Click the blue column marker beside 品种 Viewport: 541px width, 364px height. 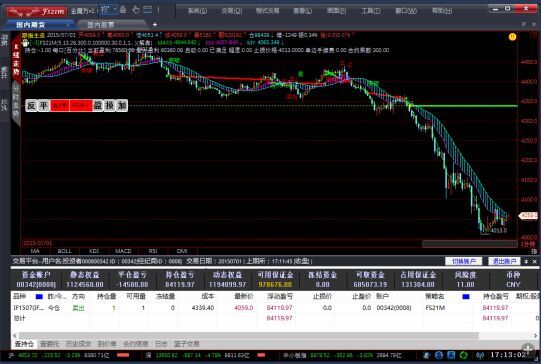point(39,296)
